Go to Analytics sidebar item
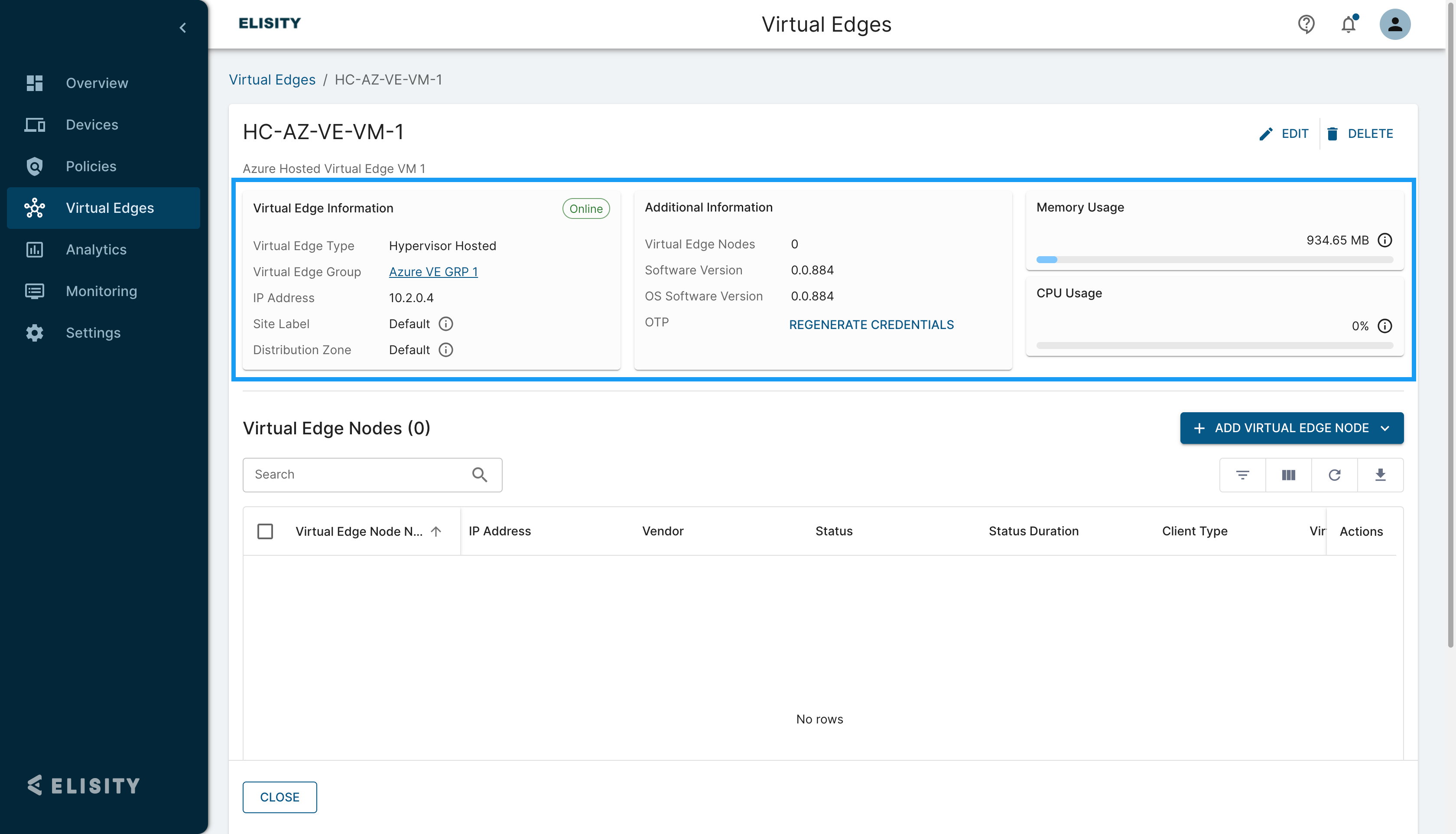This screenshot has width=1456, height=834. [x=96, y=249]
